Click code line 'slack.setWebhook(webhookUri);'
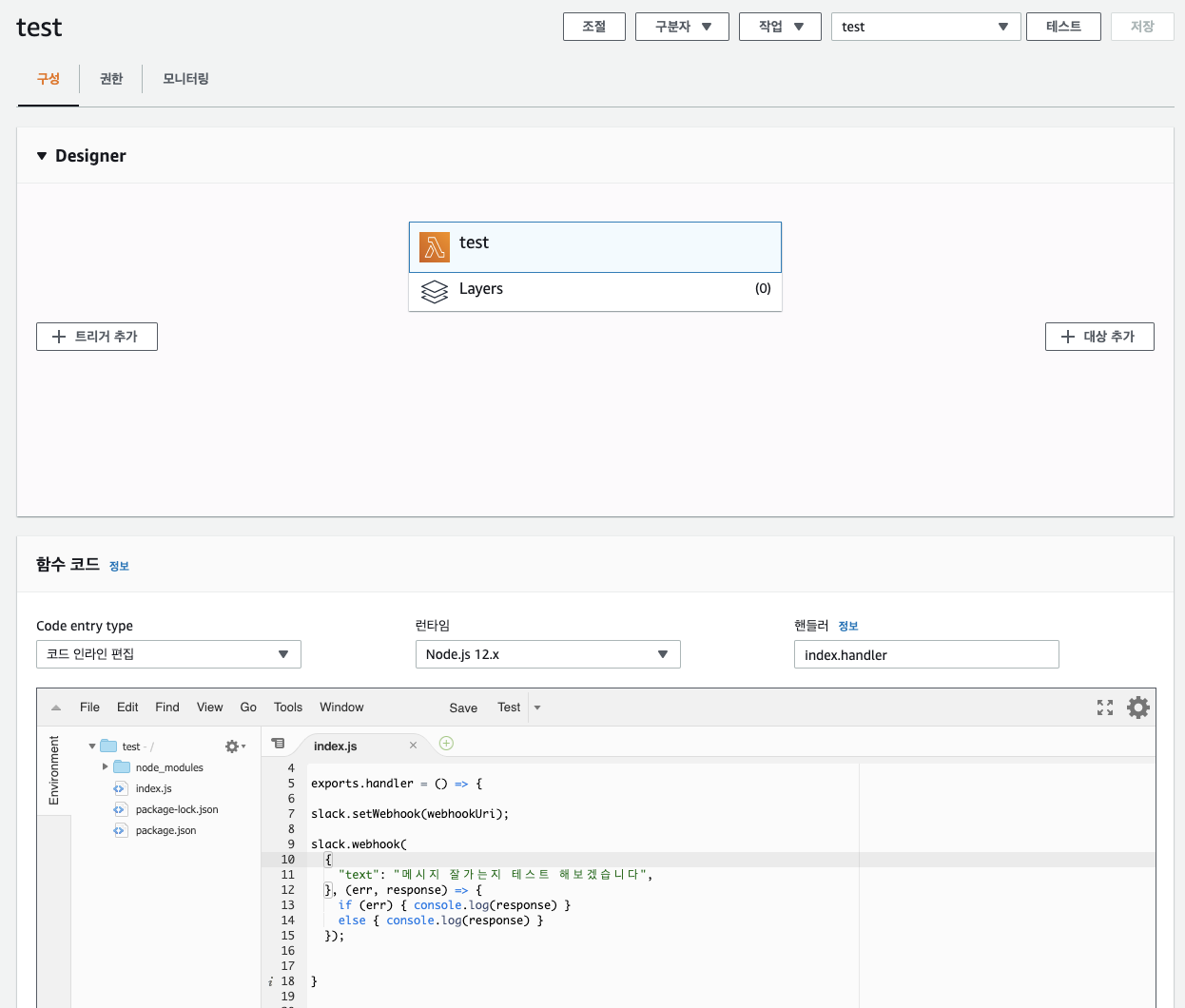Screen dimensions: 1185x1008 coord(410,814)
